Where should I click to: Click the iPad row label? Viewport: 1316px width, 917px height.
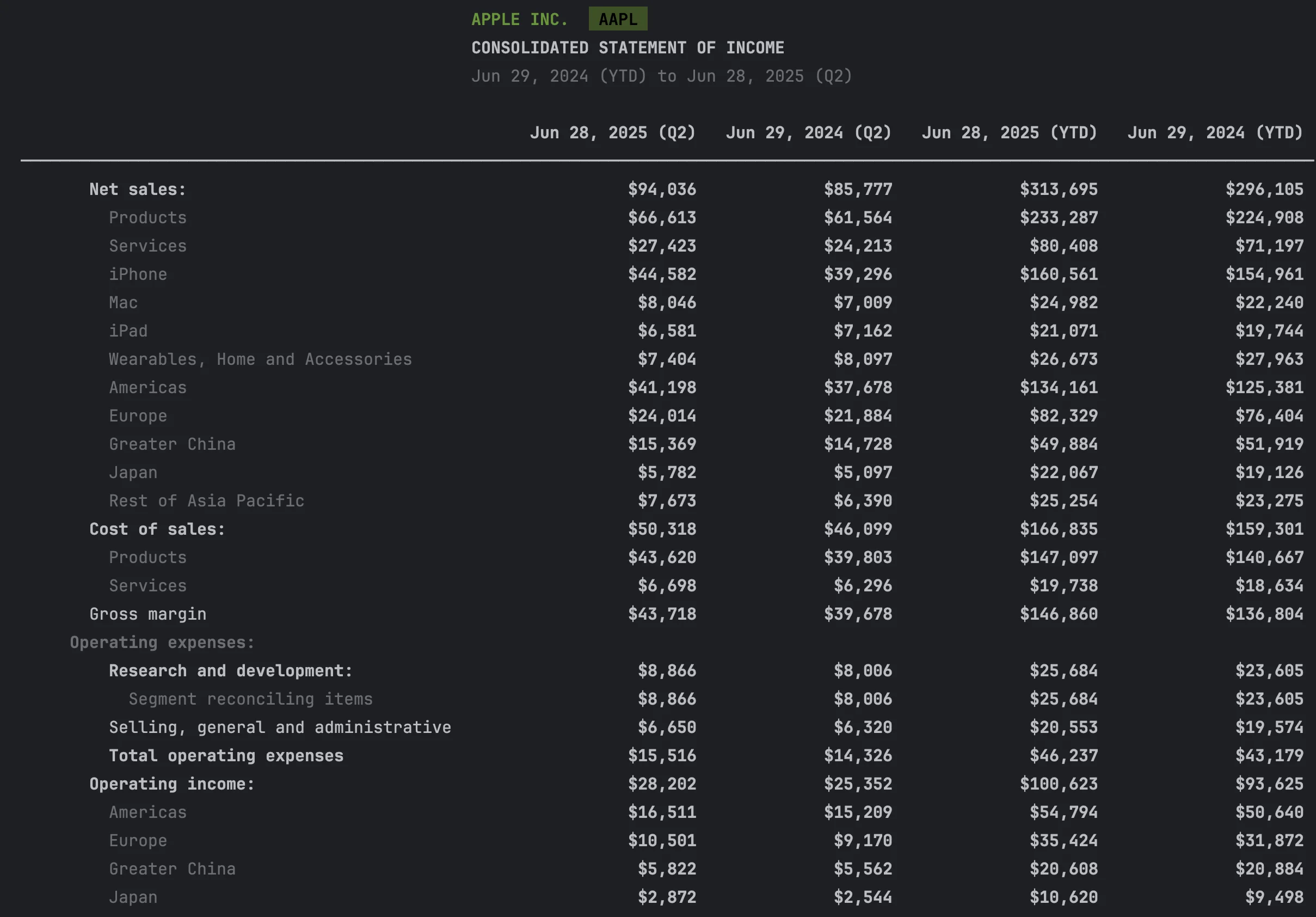coord(128,331)
